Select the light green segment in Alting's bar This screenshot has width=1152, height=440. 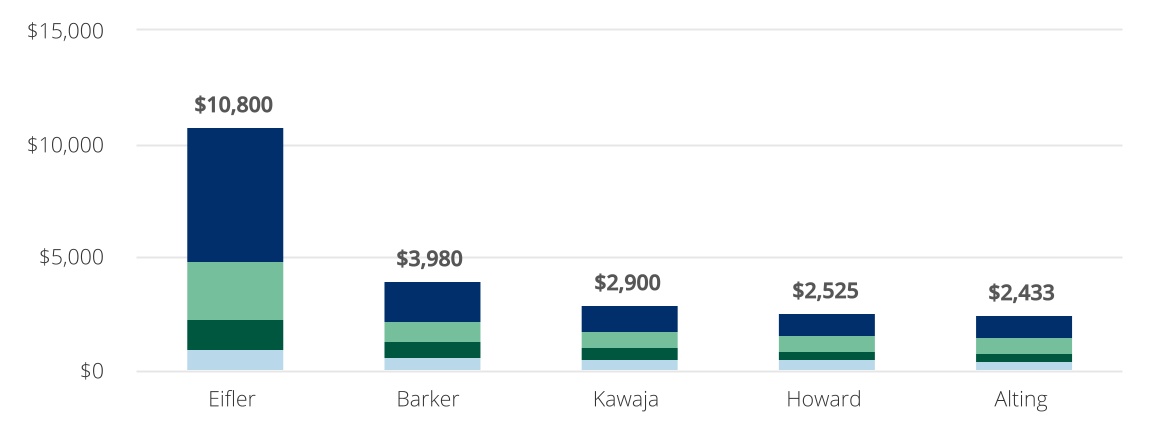(1022, 346)
